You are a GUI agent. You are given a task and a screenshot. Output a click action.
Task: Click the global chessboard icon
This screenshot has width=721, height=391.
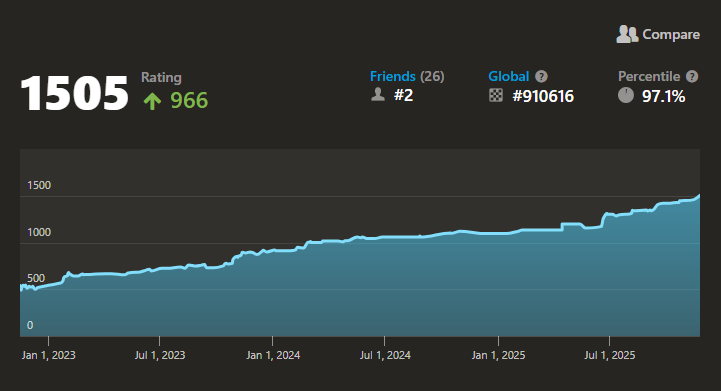point(496,95)
